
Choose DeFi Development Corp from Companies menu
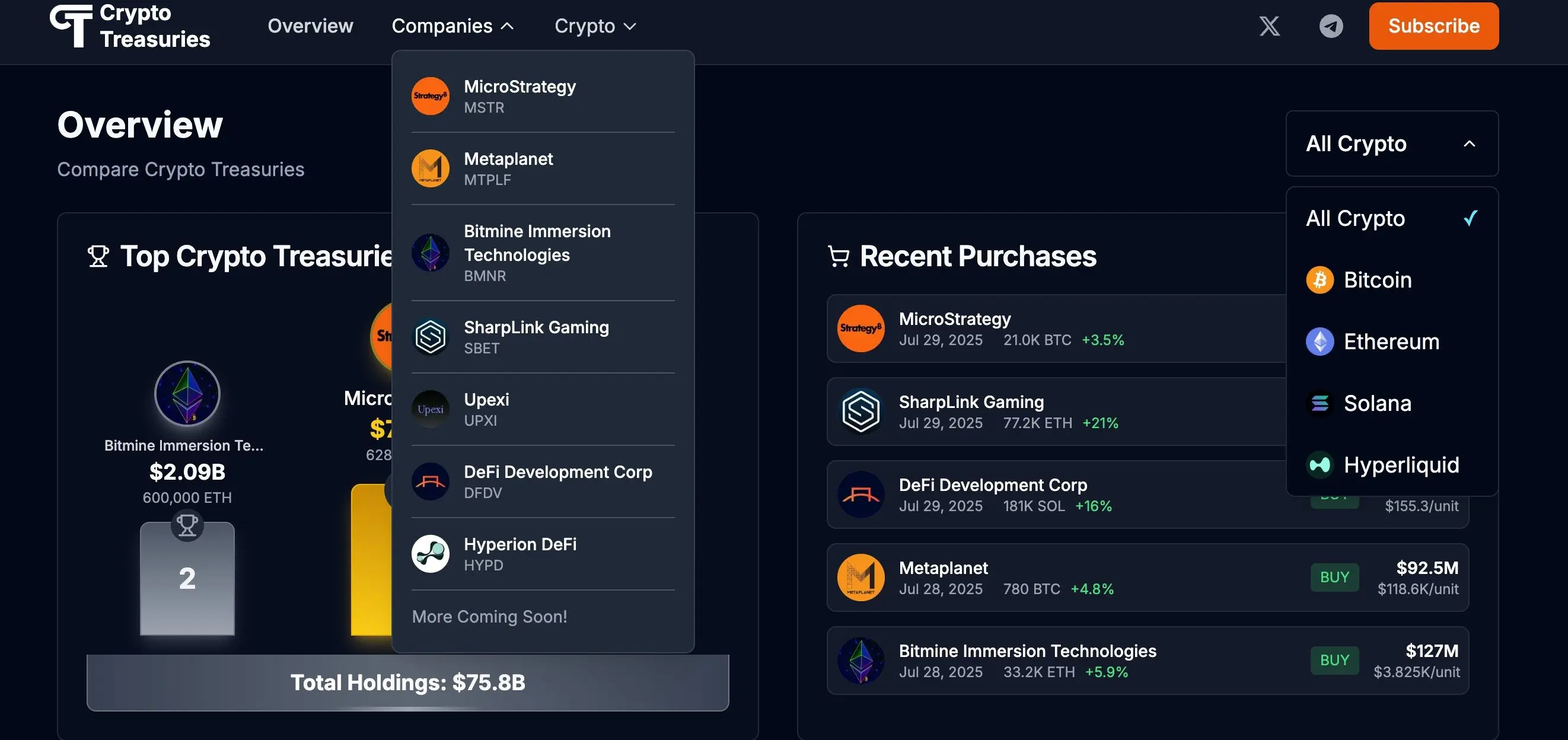(x=543, y=481)
